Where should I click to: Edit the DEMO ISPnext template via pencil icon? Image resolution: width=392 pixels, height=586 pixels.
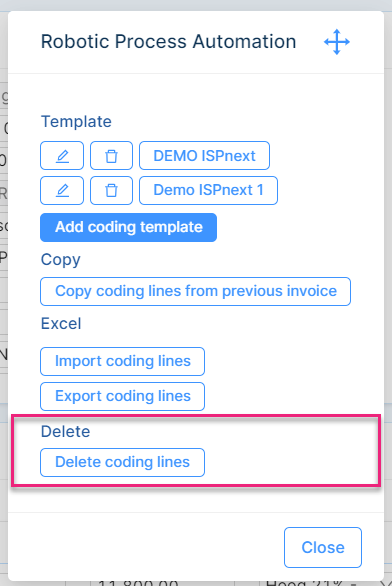coord(62,155)
